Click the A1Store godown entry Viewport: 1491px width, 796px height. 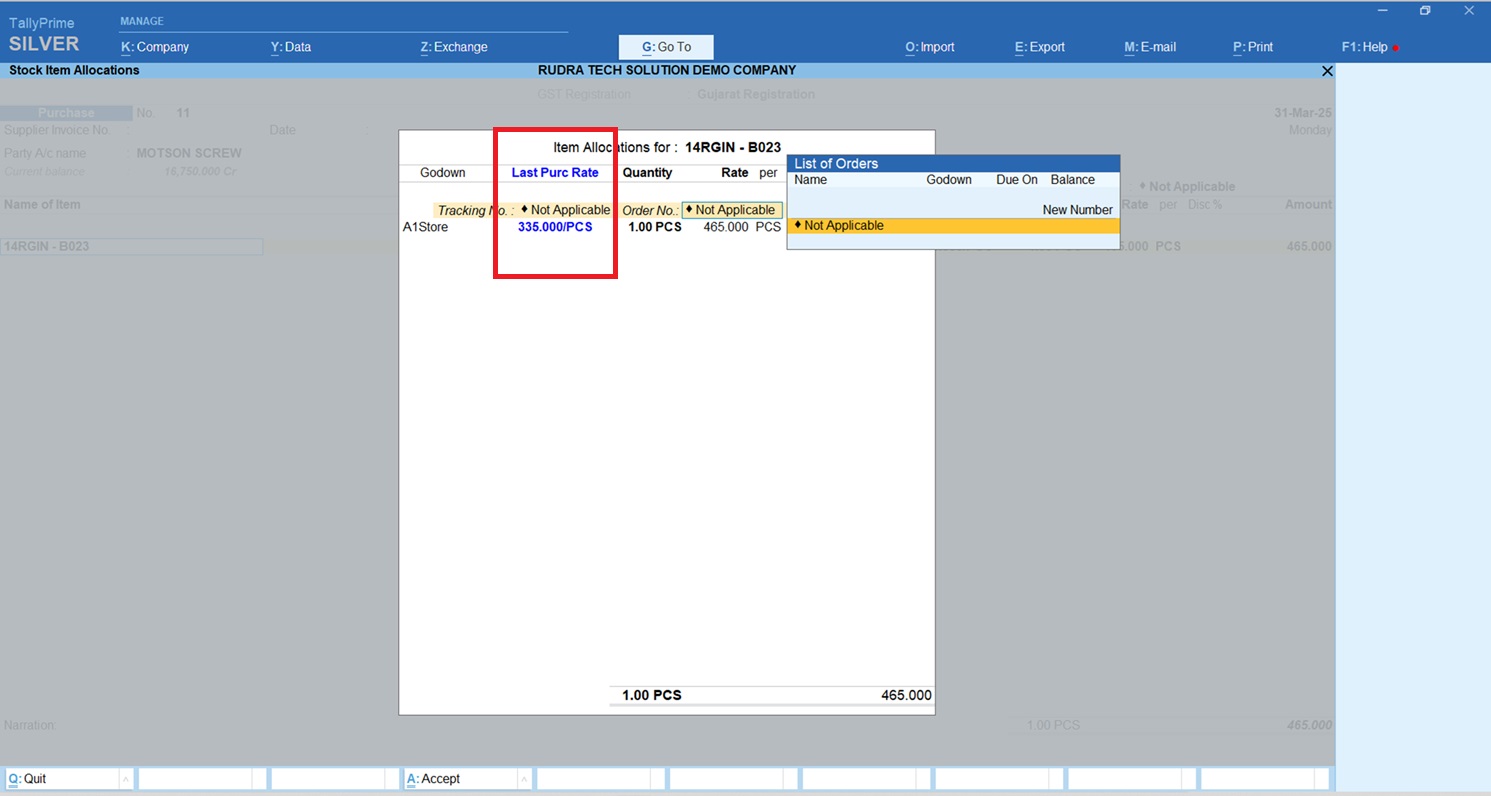pyautogui.click(x=425, y=227)
